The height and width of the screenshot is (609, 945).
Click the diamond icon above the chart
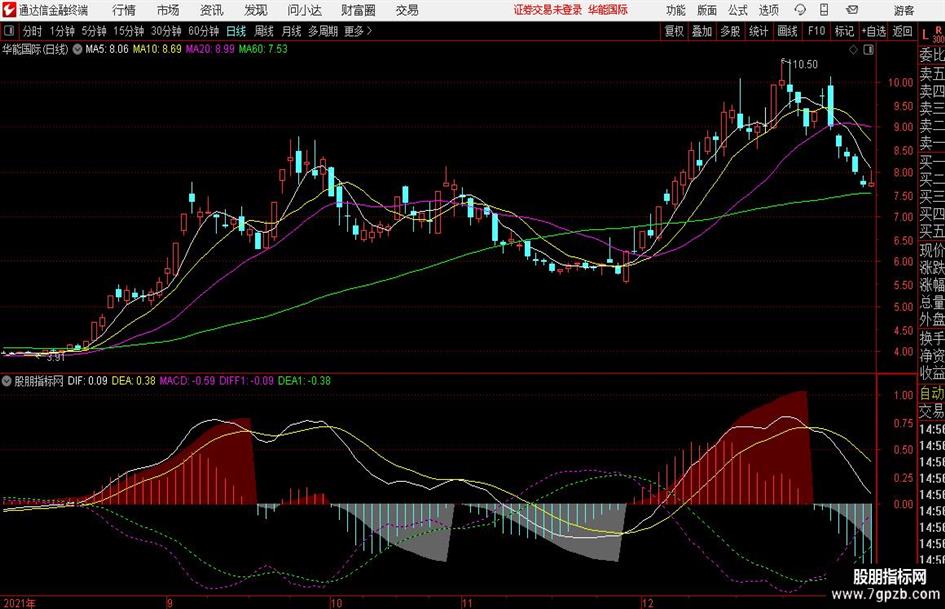[x=853, y=50]
